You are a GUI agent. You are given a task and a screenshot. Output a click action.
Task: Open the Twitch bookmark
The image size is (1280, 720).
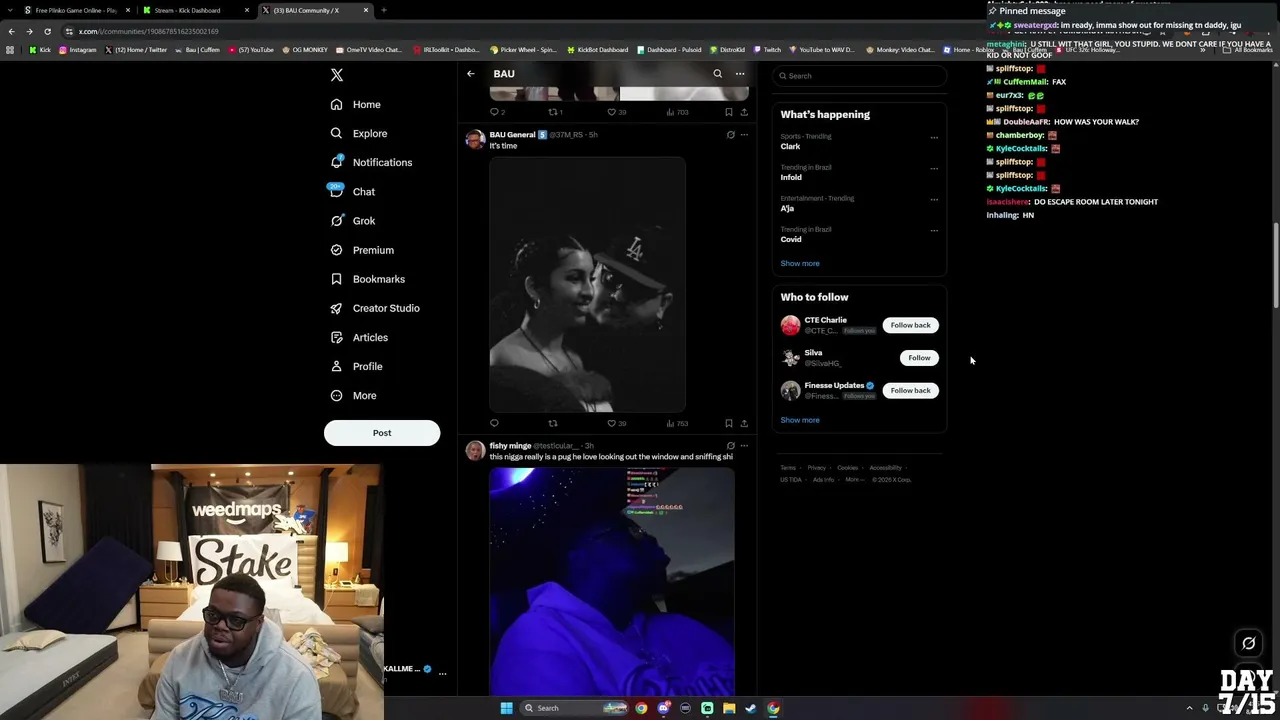coord(768,50)
